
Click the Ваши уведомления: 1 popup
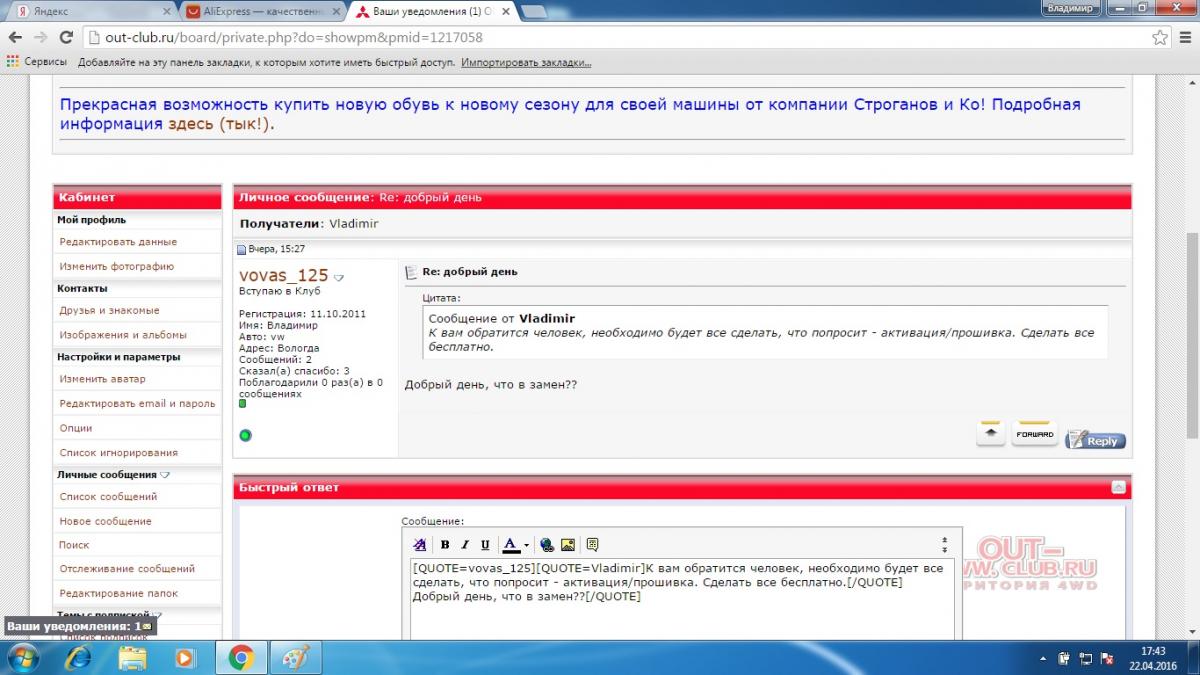click(80, 626)
